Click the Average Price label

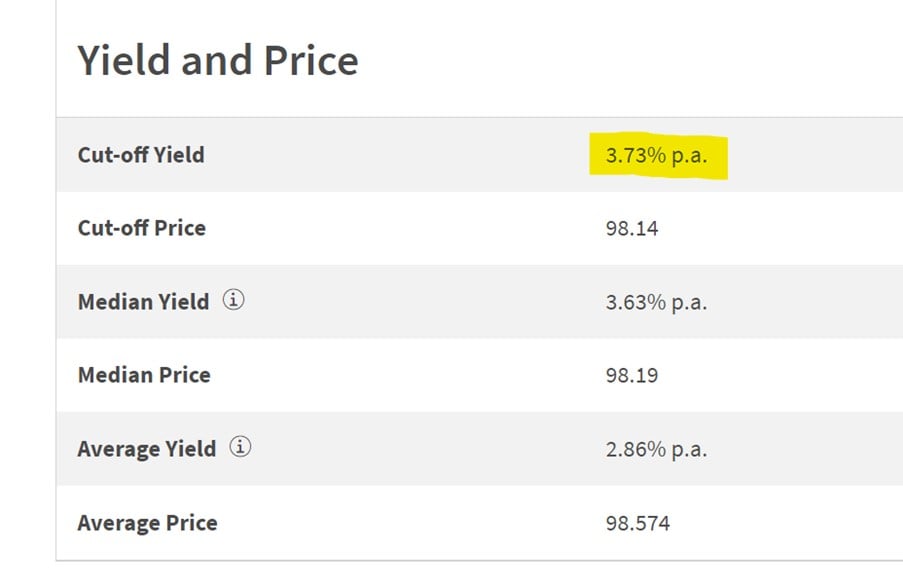point(147,523)
